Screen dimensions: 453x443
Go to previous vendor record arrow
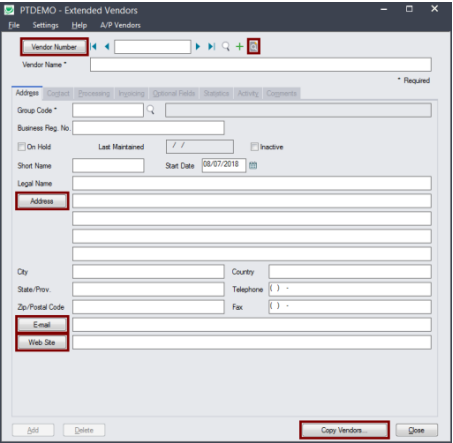(x=107, y=47)
